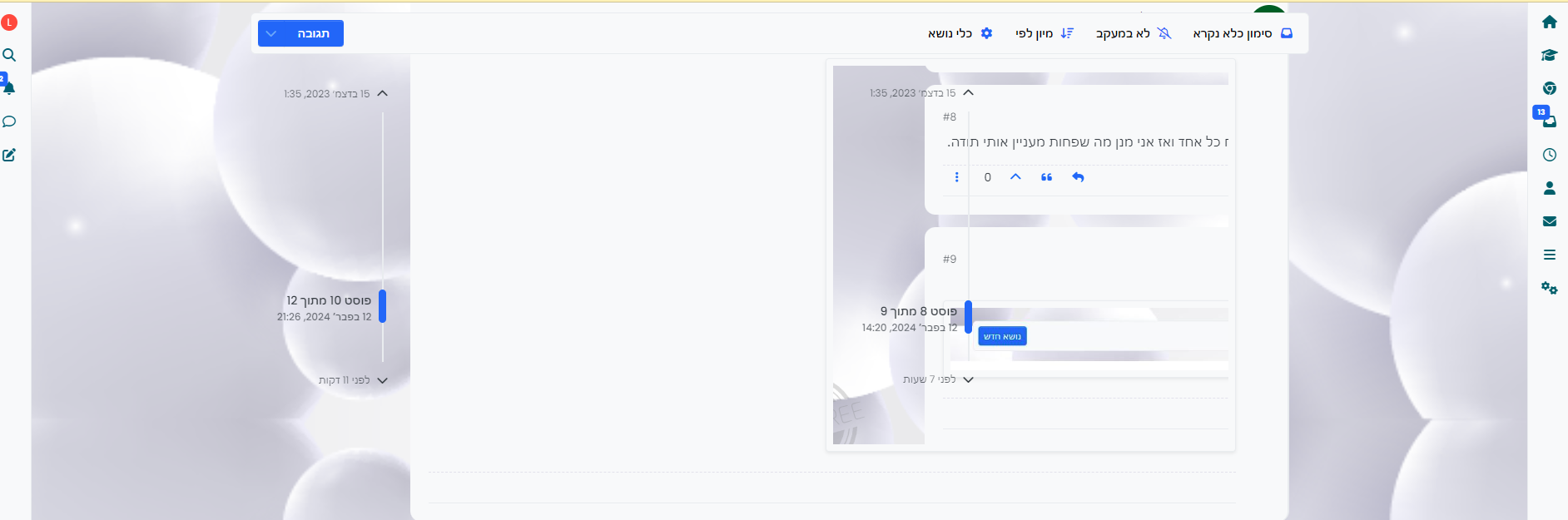This screenshot has width=1568, height=520.
Task: Open the envelope icon in right sidebar
Action: [x=1549, y=221]
